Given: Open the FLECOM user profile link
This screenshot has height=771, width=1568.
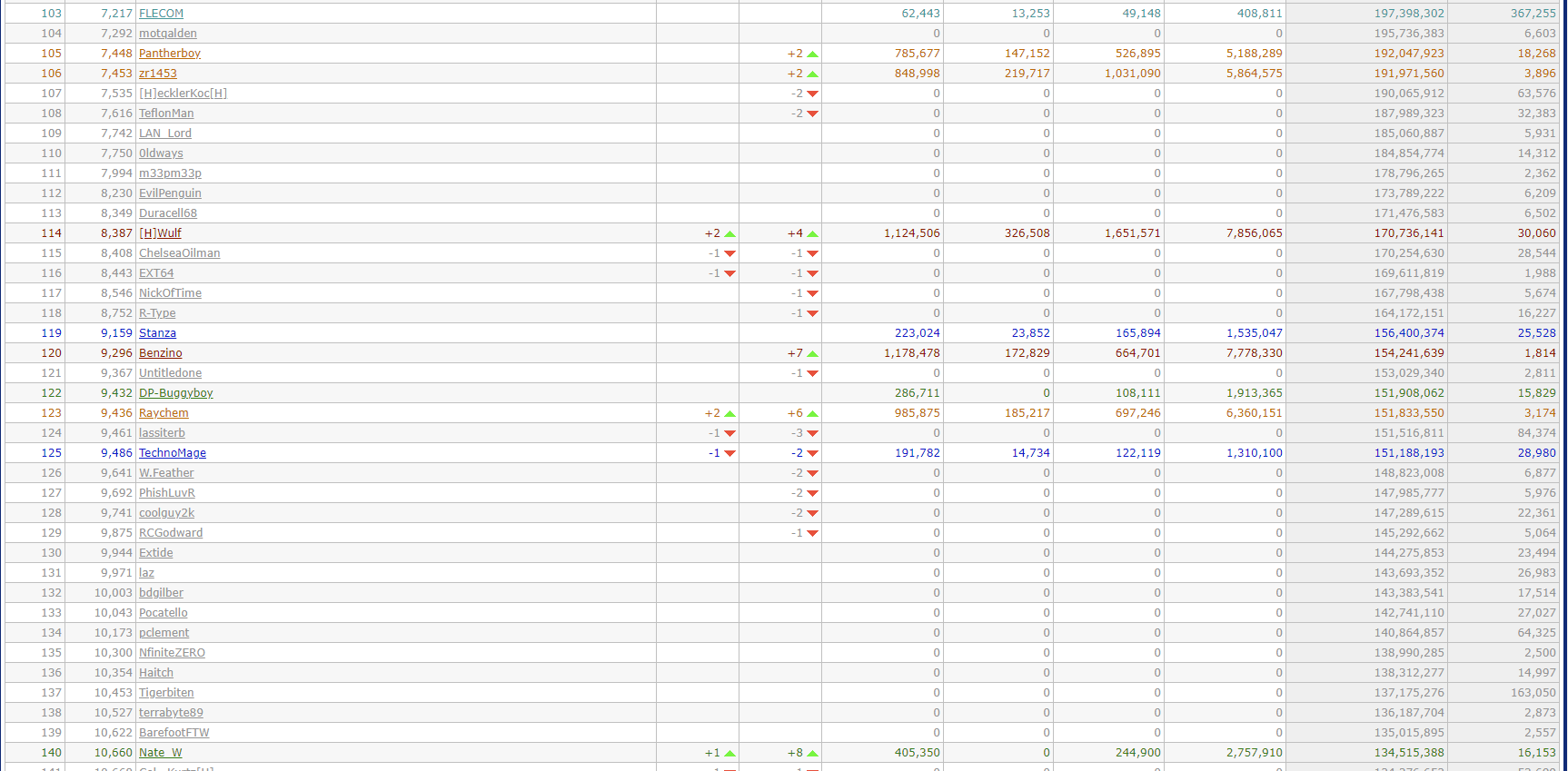Looking at the screenshot, I should pos(161,14).
